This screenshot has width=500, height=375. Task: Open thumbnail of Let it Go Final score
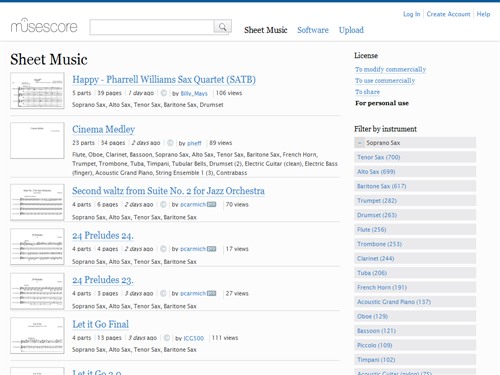click(37, 335)
